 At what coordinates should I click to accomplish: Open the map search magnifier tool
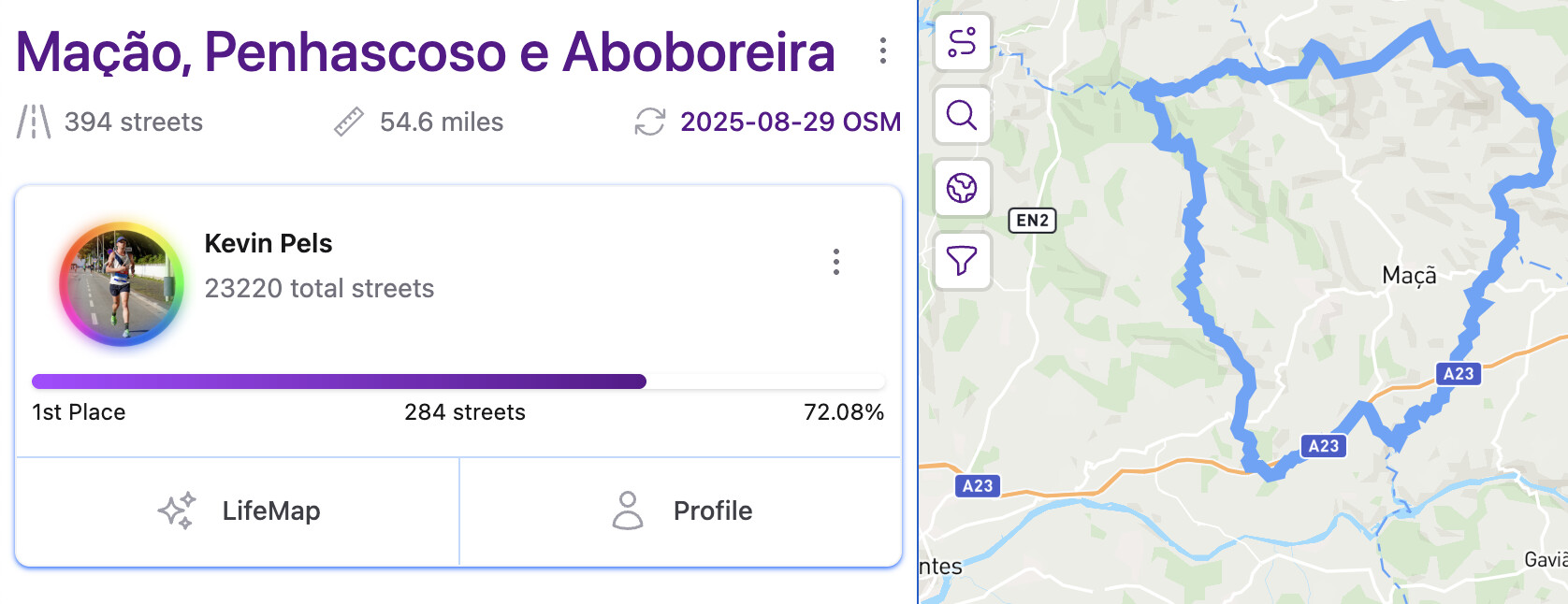tap(962, 115)
